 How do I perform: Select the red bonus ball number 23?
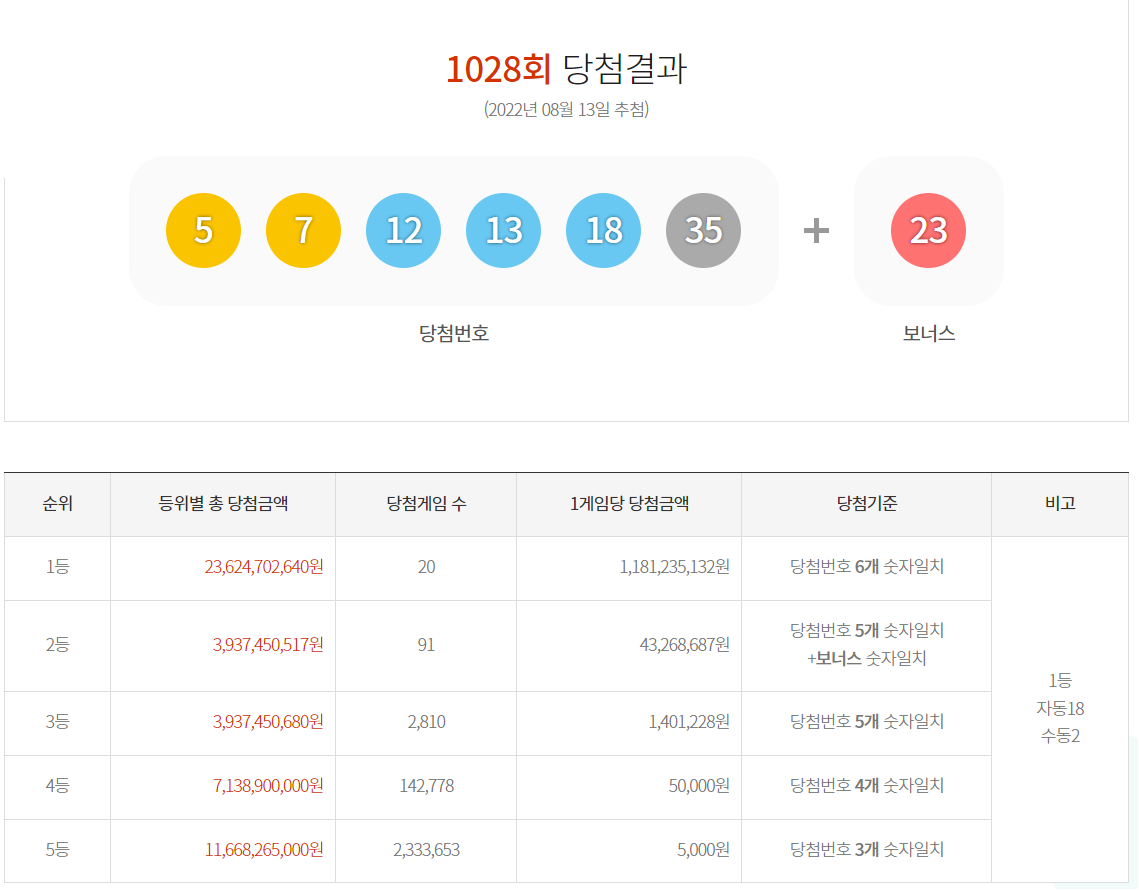[x=928, y=231]
